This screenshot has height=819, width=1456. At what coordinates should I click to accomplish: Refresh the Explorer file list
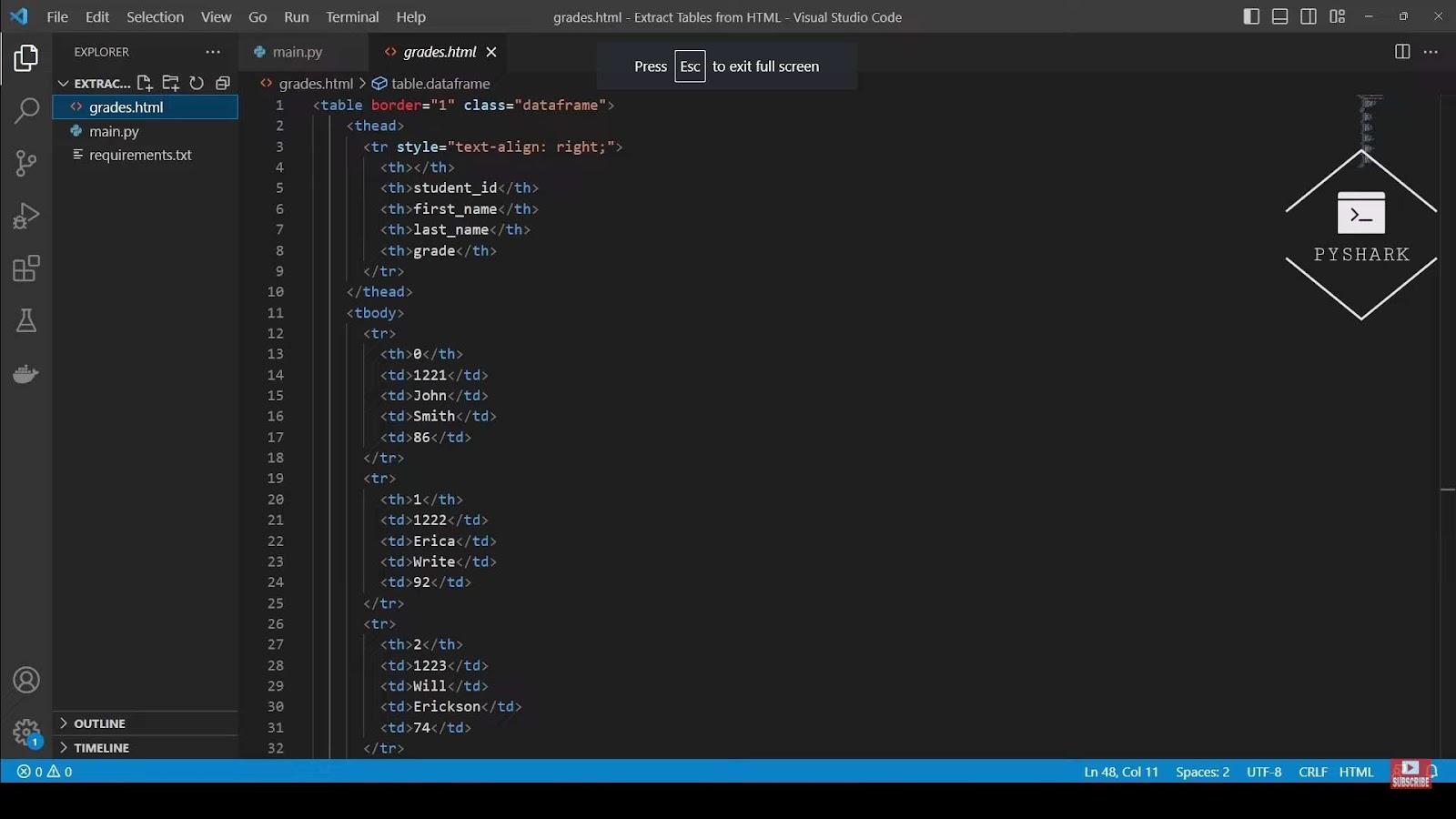pos(197,83)
